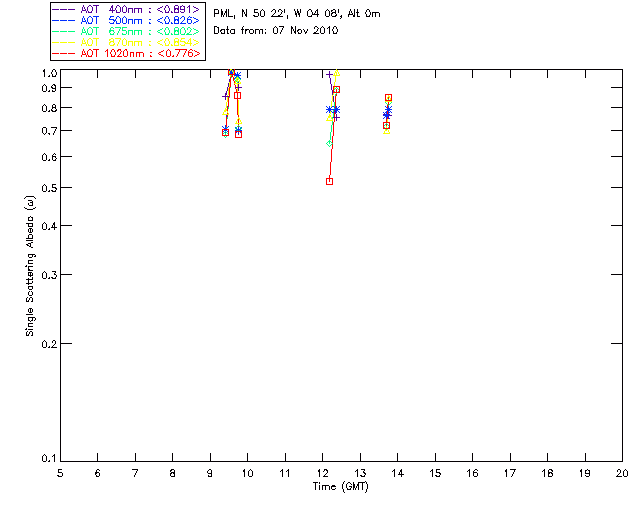Click the x-axis tick label 16
This screenshot has width=640, height=512.
pos(473,473)
